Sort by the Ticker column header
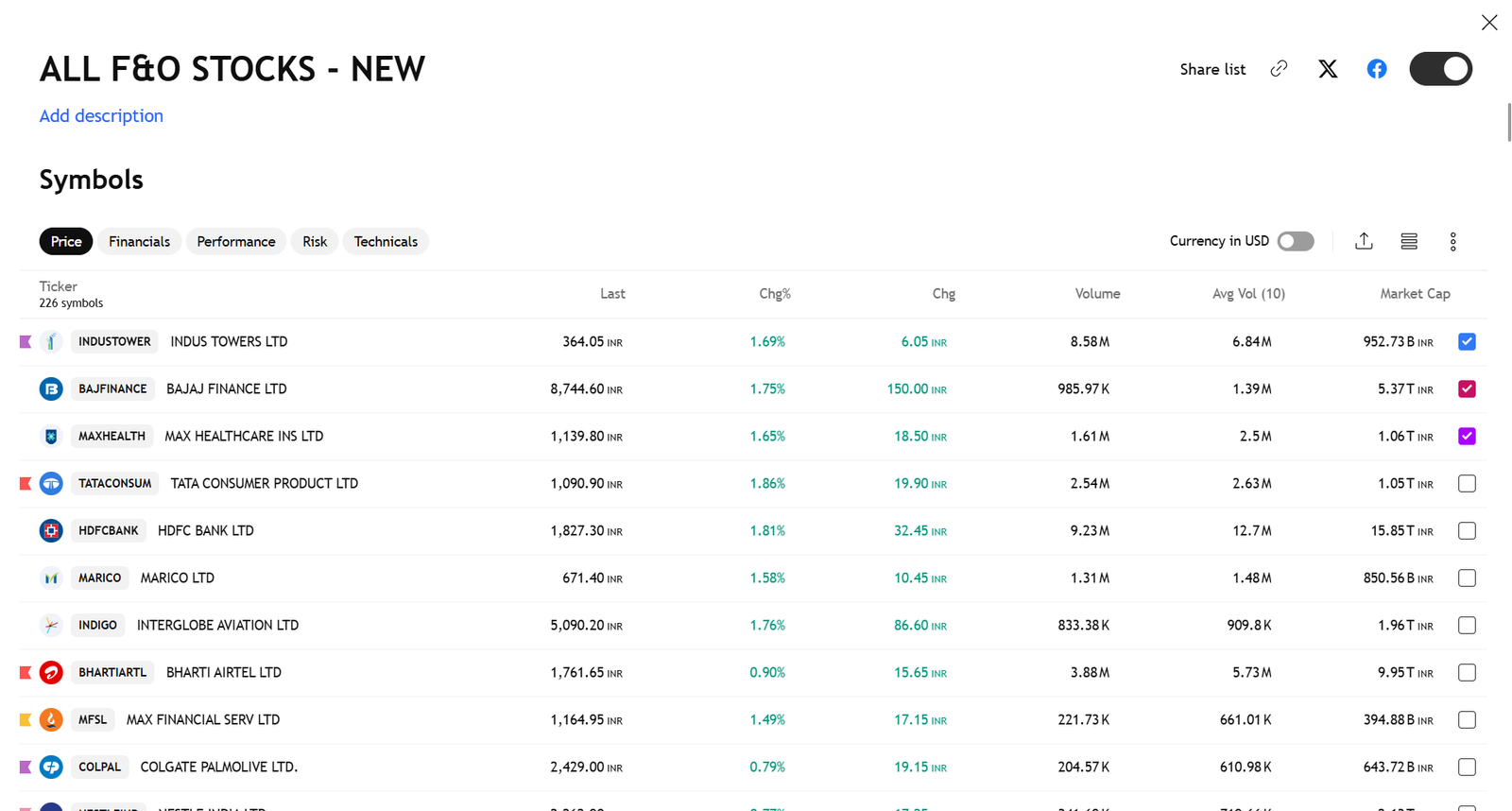 59,286
